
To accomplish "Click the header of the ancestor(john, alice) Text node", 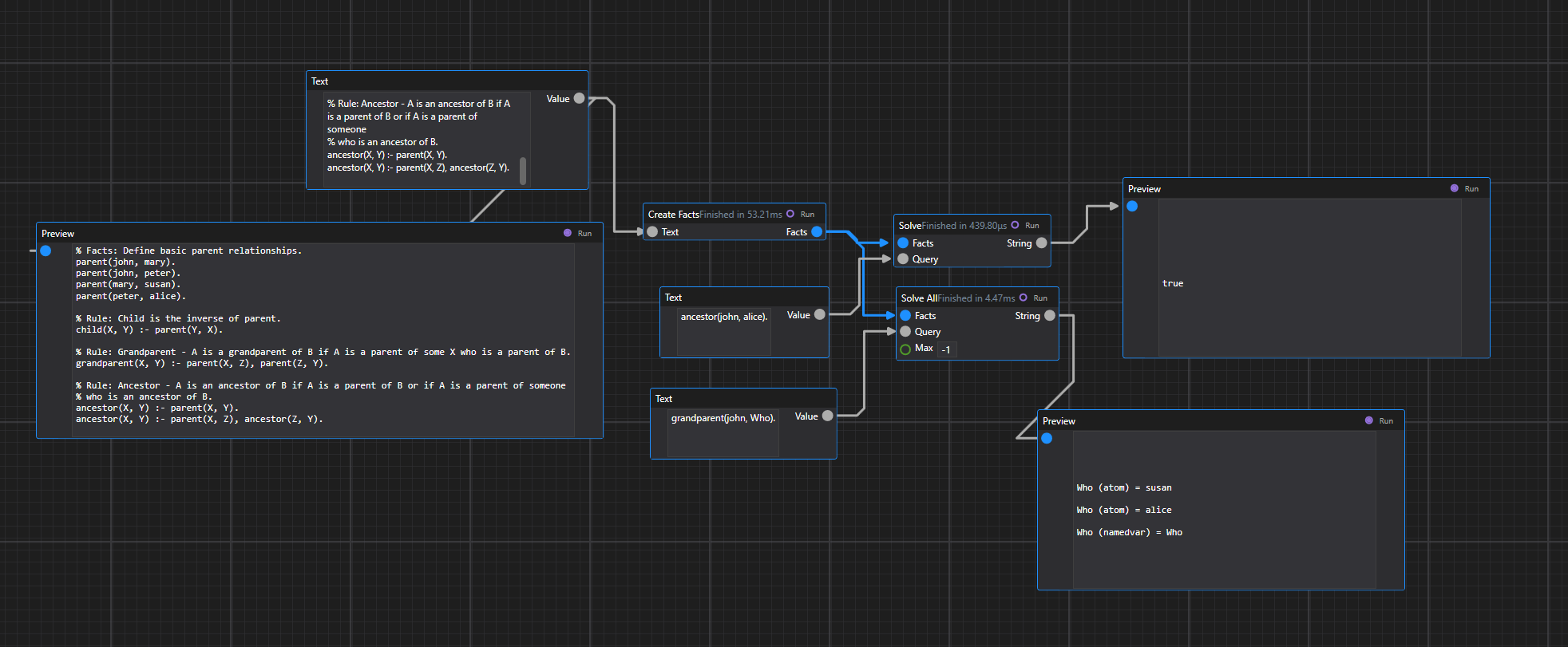I will [744, 297].
